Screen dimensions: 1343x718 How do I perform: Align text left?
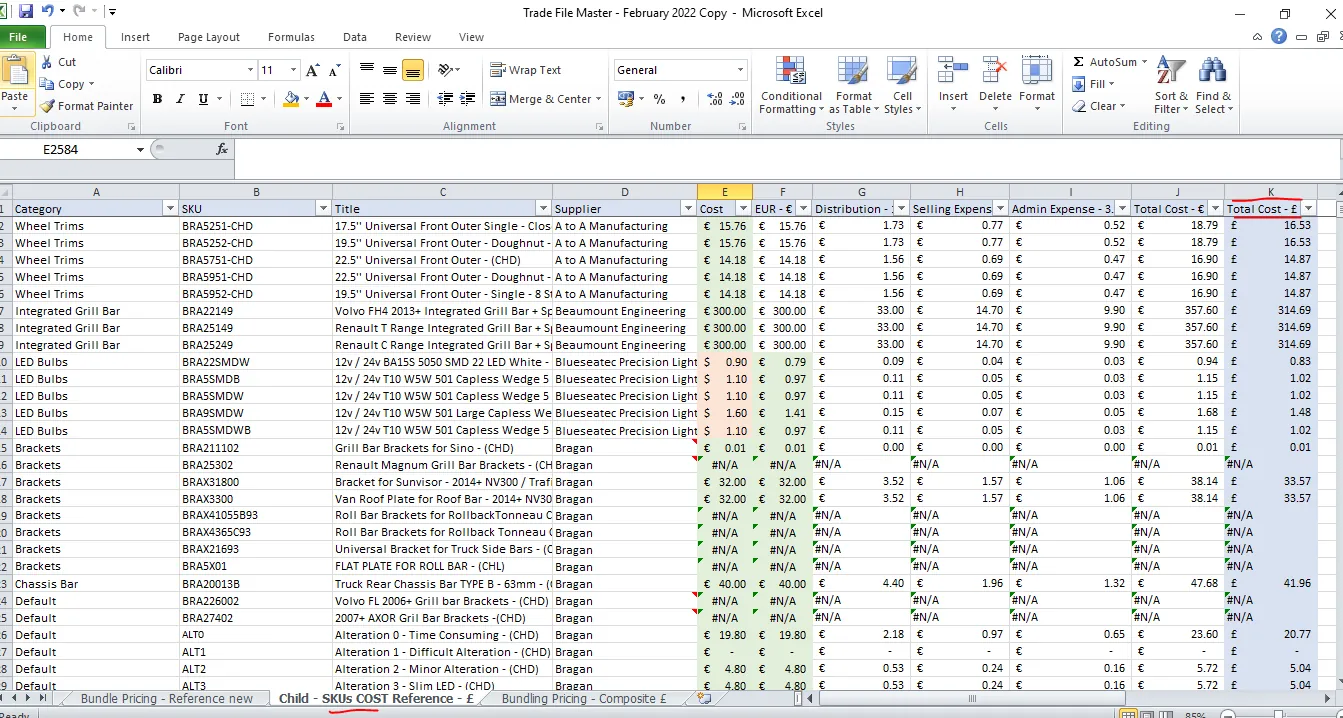pos(367,99)
